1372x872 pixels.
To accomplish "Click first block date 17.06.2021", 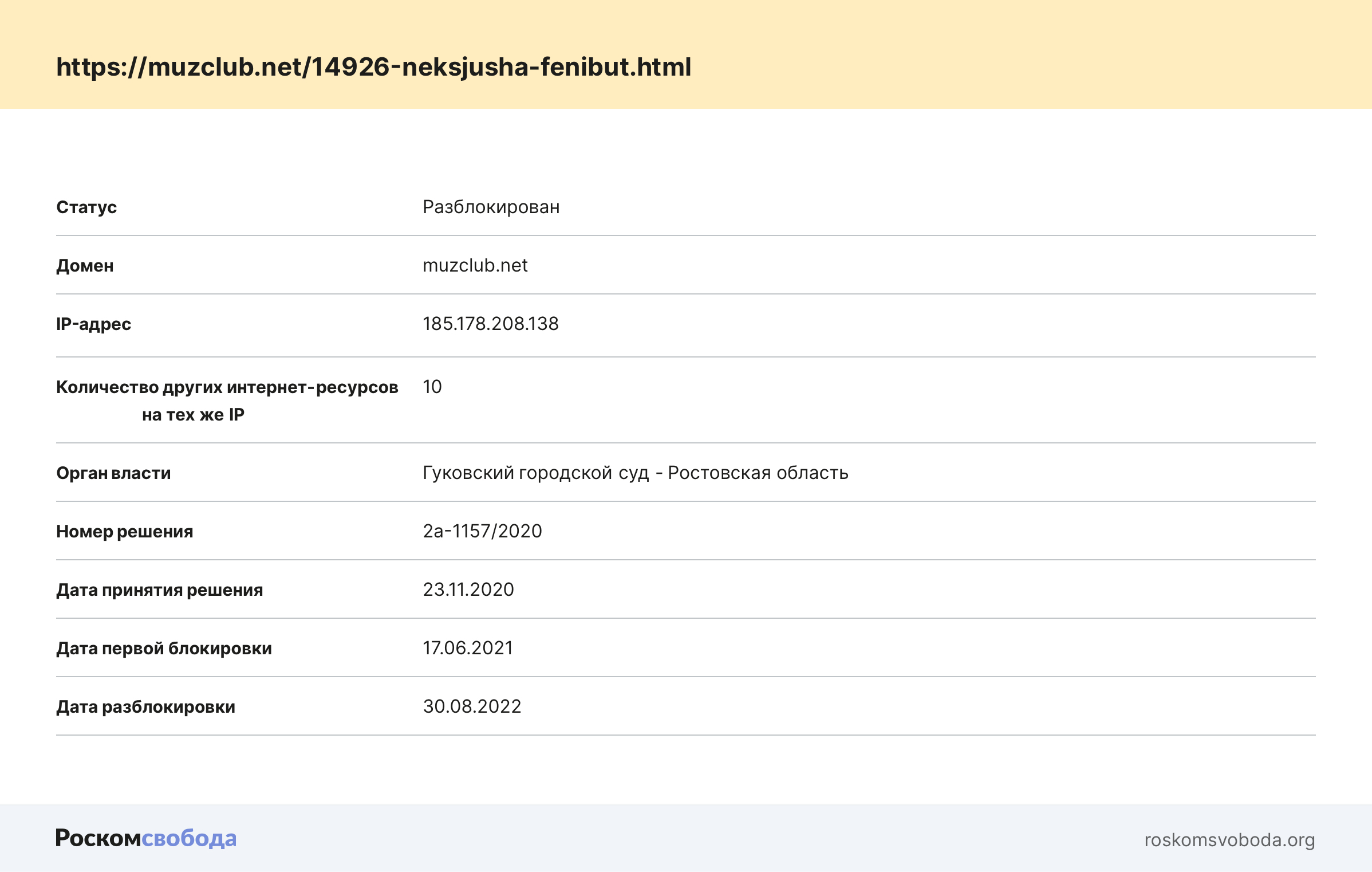I will pyautogui.click(x=467, y=648).
